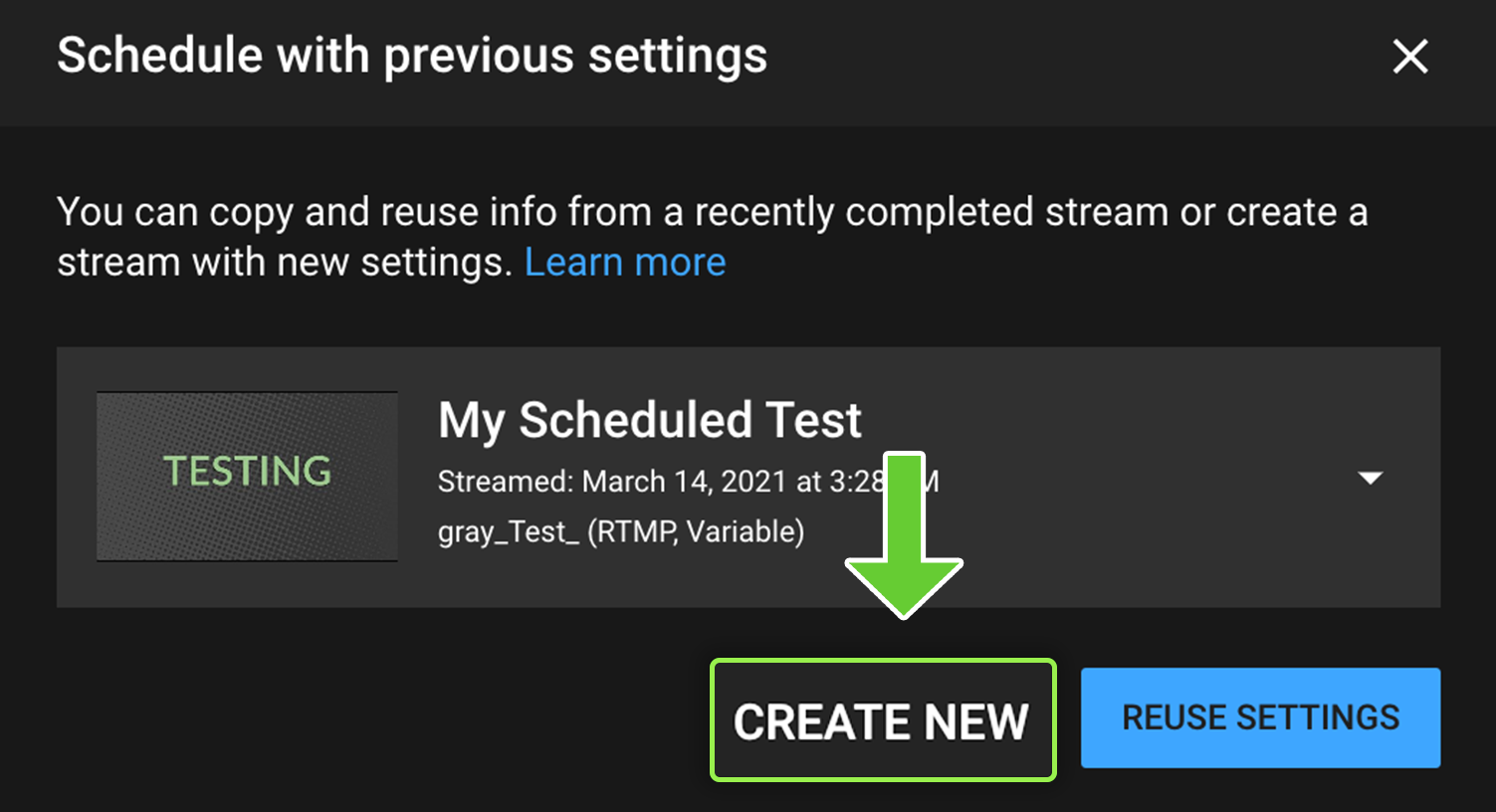Screen dimensions: 1496x812
Task: Click the TESTING stream thumbnail
Action: point(247,477)
